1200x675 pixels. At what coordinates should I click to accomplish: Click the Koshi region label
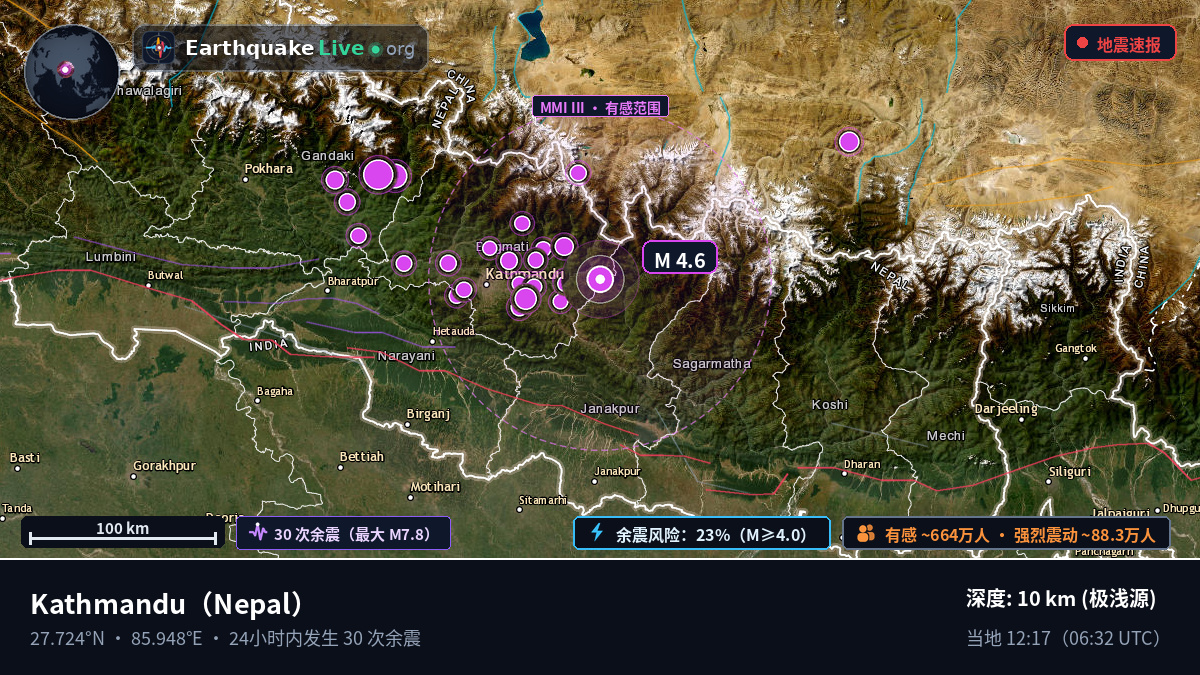pyautogui.click(x=830, y=404)
